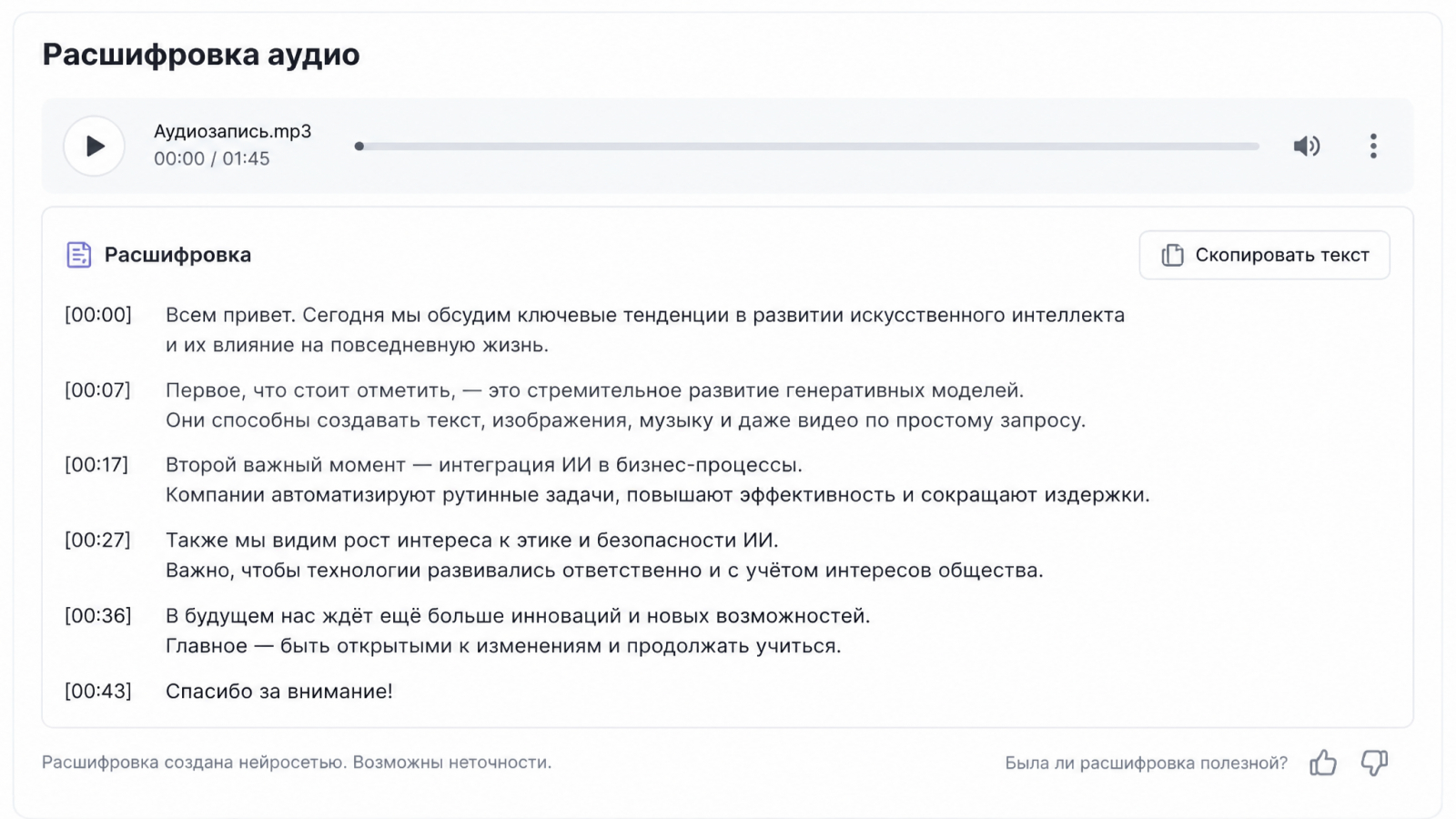
Task: Open the three-dot more options menu
Action: (x=1373, y=146)
